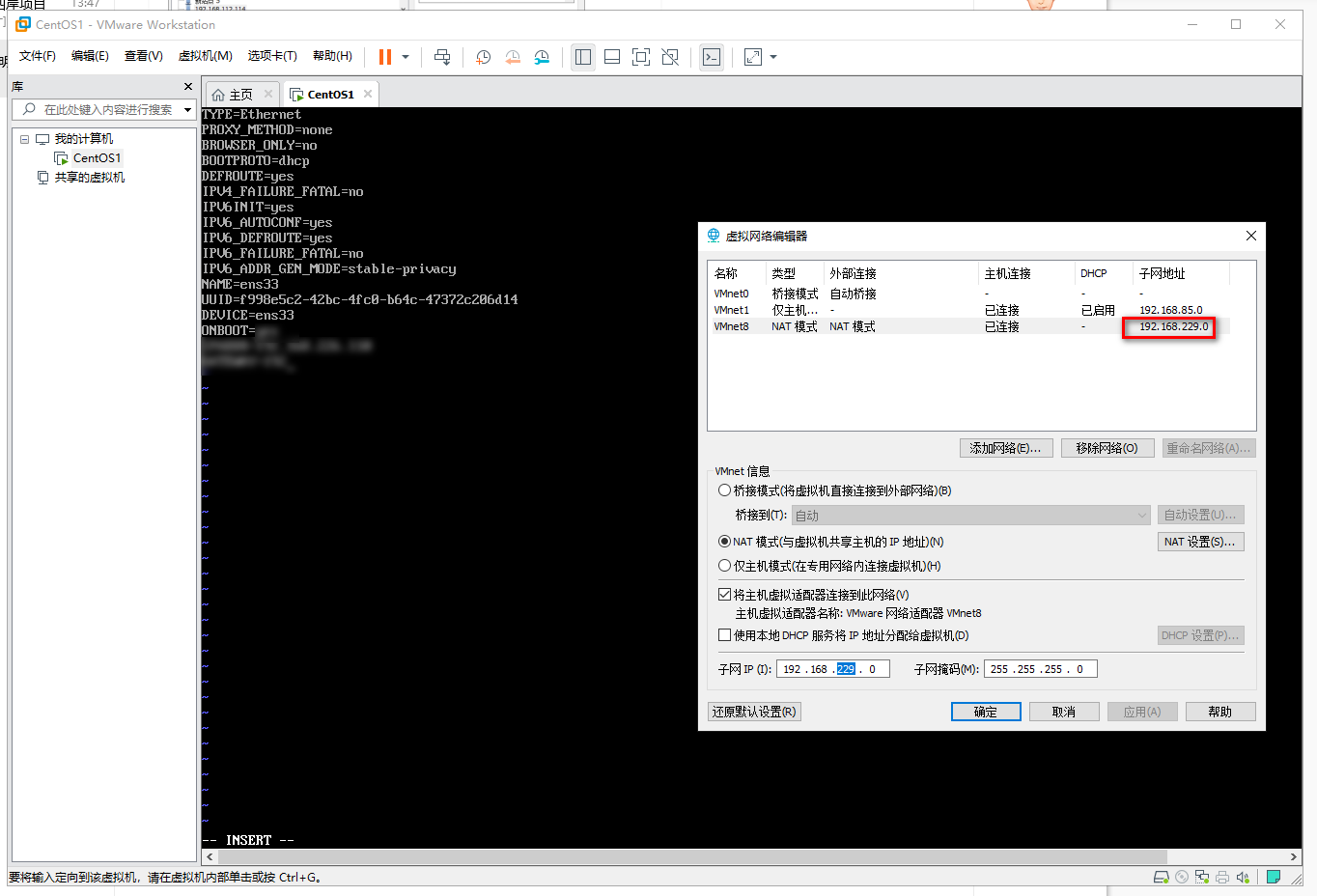The width and height of the screenshot is (1317, 896).
Task: Open the stretch display dropdown arrow
Action: 773,57
